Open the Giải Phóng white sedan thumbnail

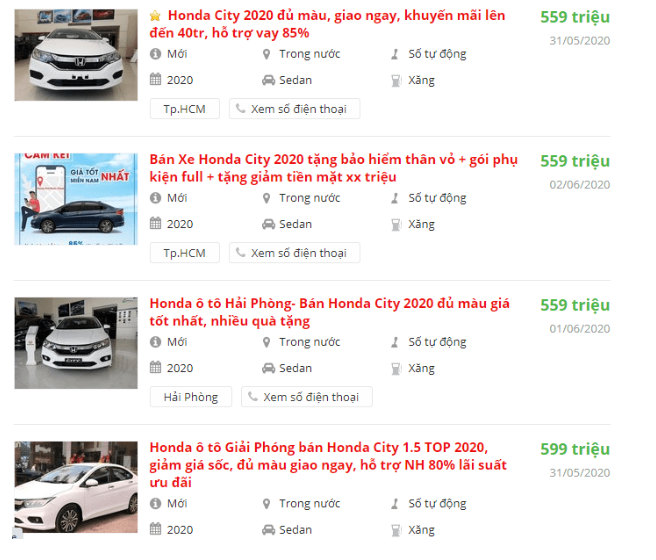tap(76, 487)
